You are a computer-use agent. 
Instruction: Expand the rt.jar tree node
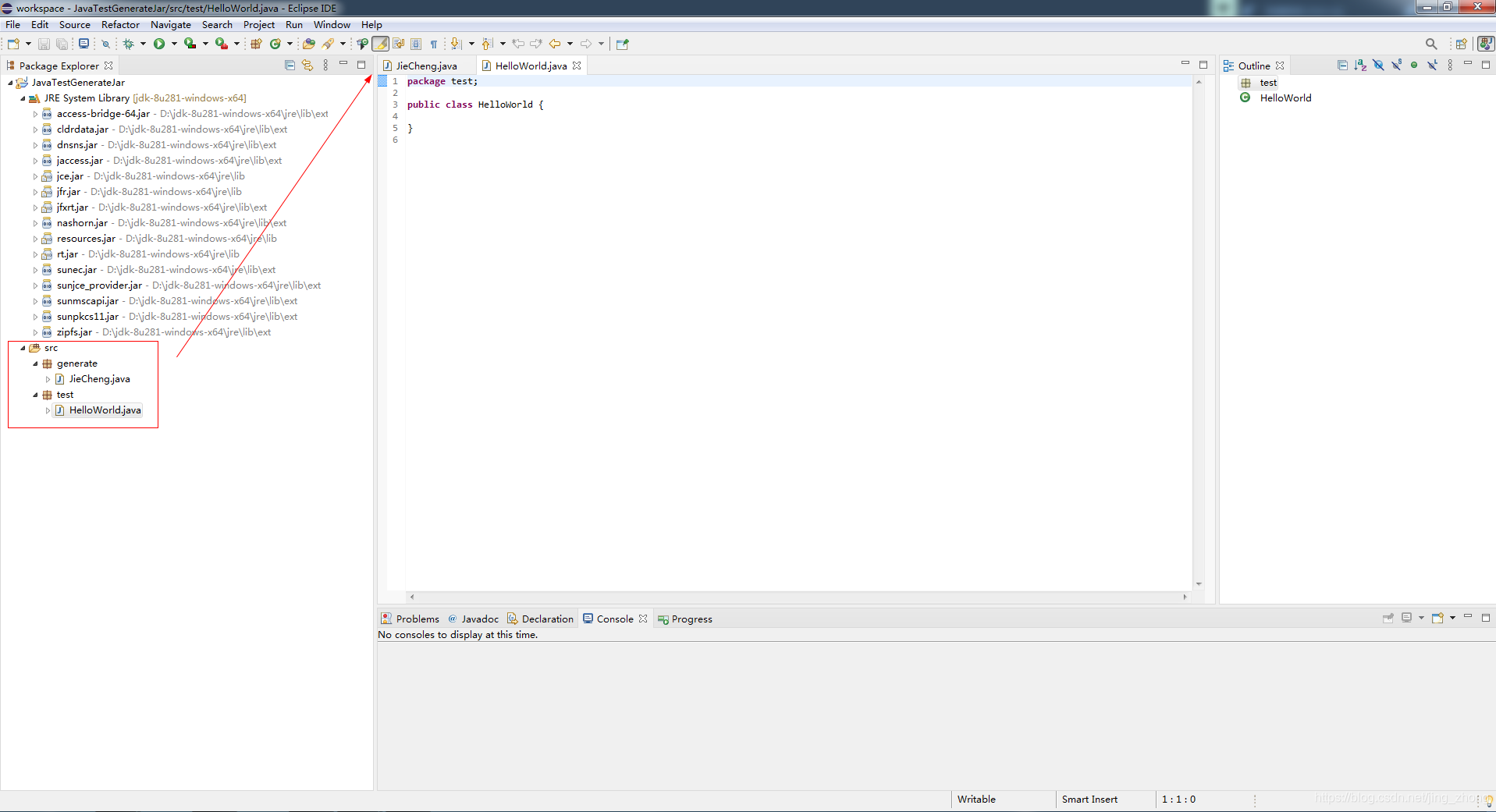[x=35, y=254]
